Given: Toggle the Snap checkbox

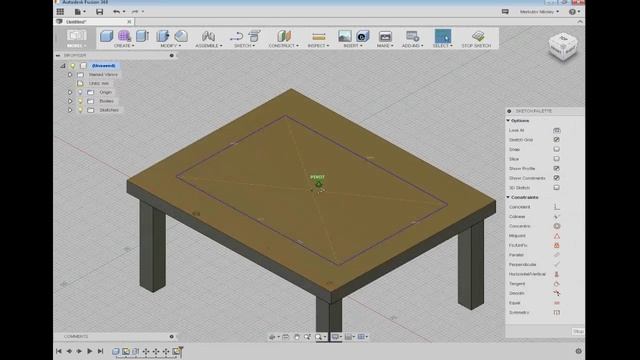Looking at the screenshot, I should (557, 149).
